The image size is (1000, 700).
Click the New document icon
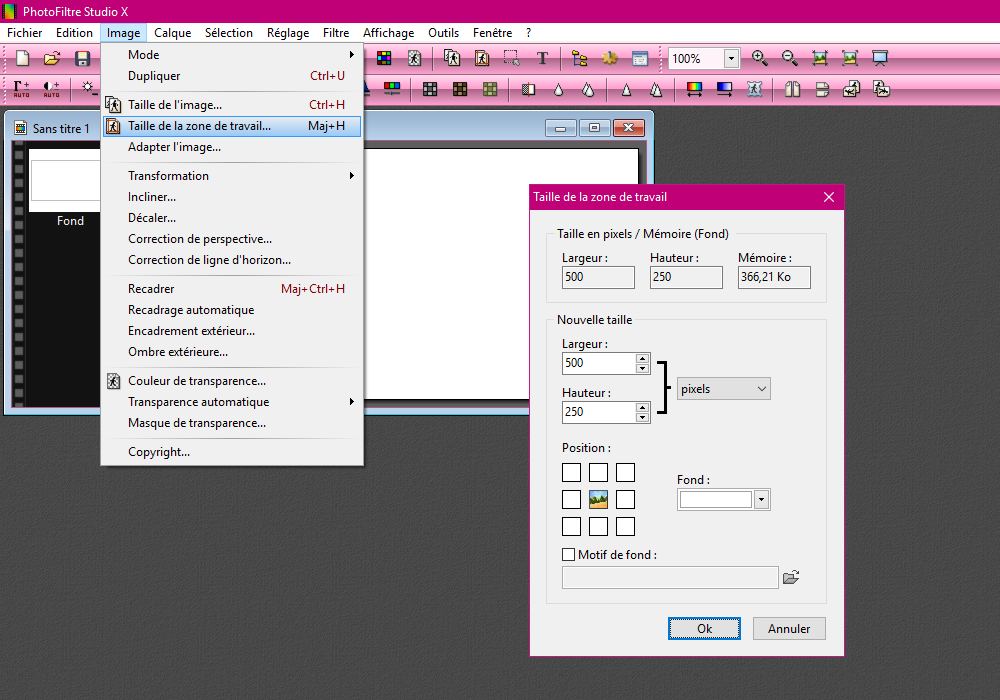pyautogui.click(x=22, y=59)
